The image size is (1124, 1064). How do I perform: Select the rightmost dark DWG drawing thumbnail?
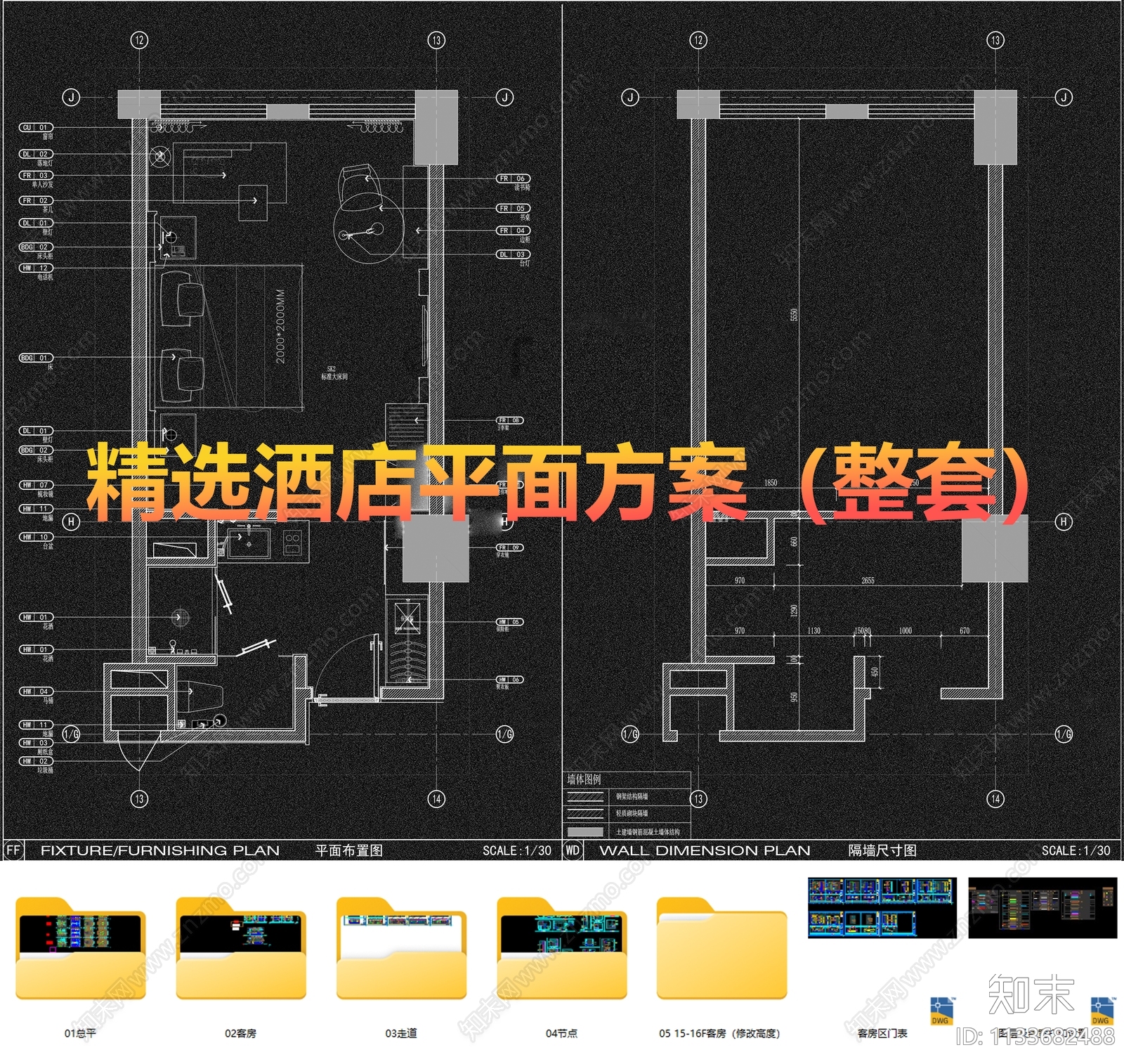1043,907
